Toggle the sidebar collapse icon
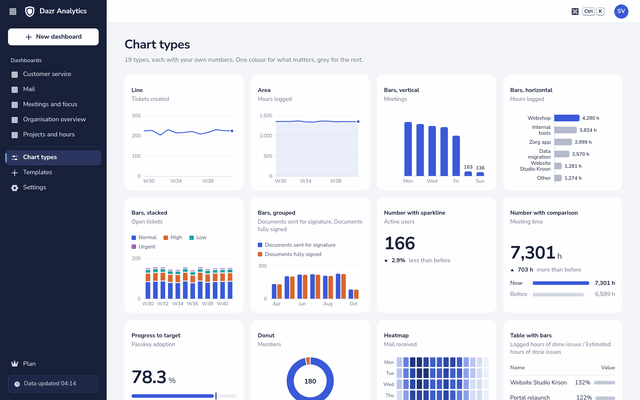 pos(13,11)
